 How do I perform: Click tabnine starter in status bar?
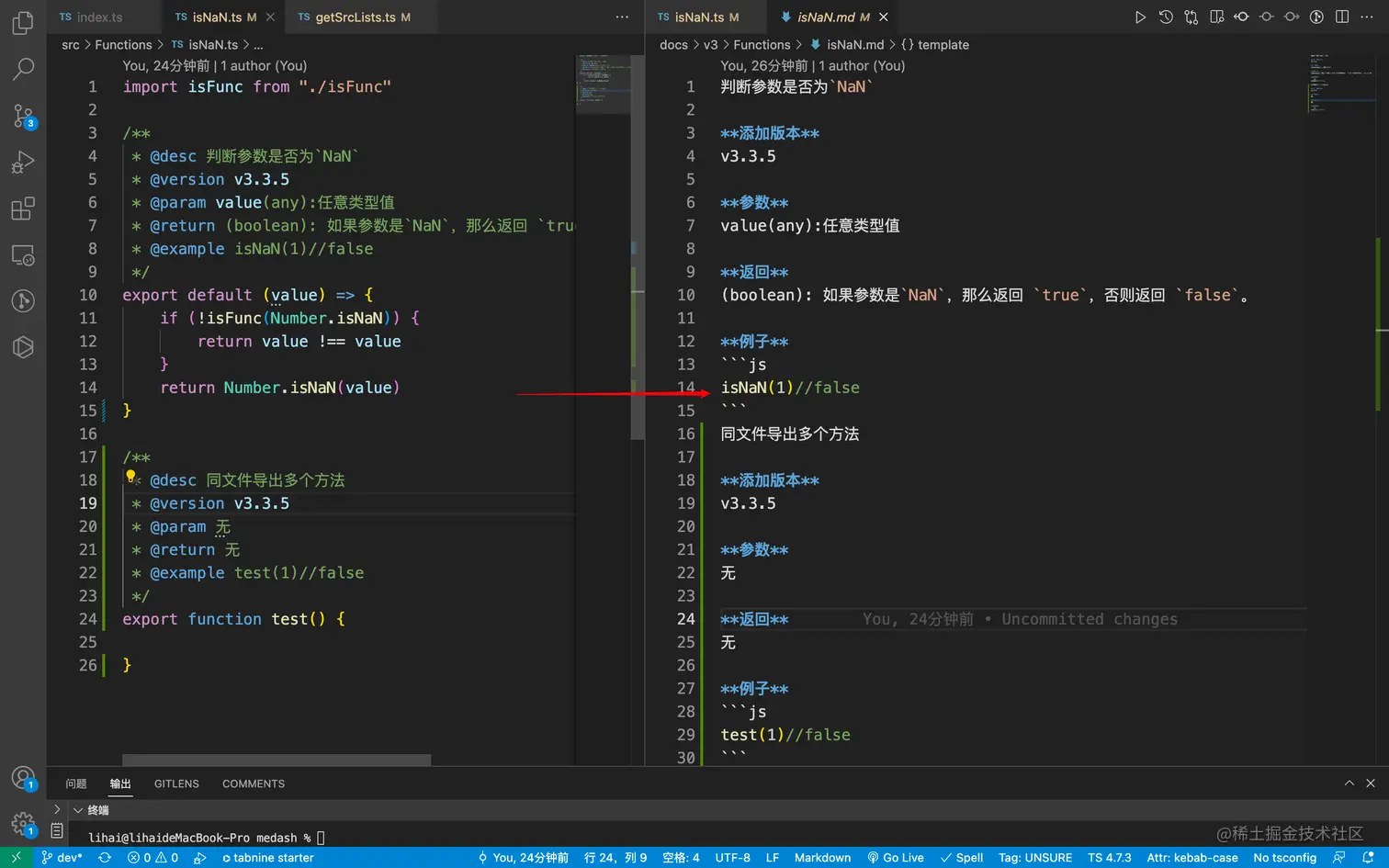coord(267,858)
